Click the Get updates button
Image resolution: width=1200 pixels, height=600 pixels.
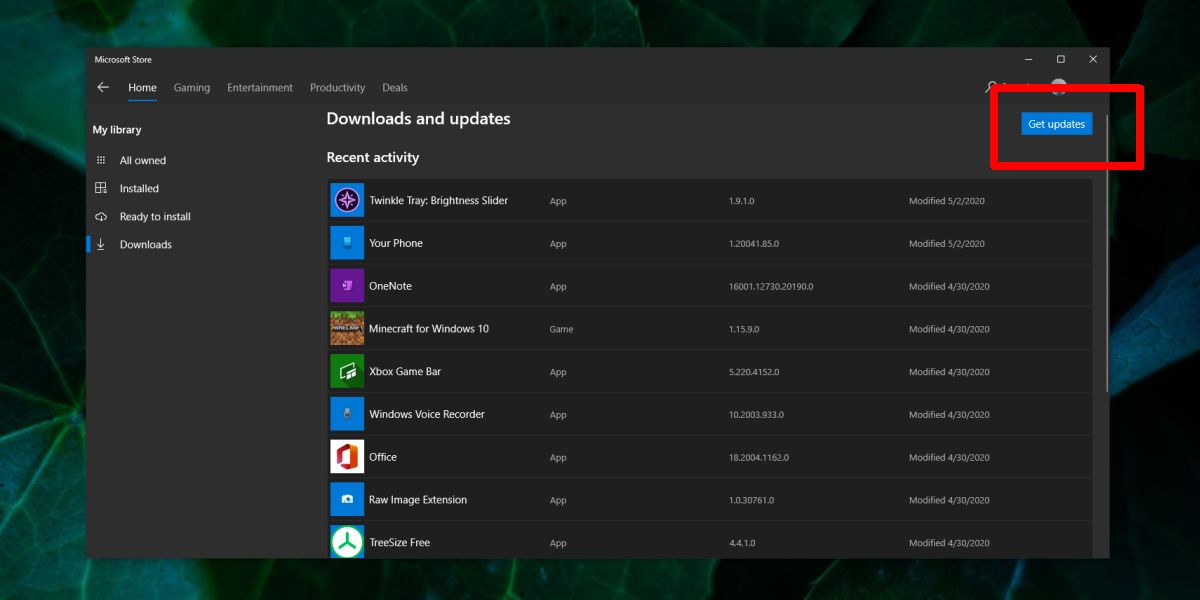pos(1056,123)
